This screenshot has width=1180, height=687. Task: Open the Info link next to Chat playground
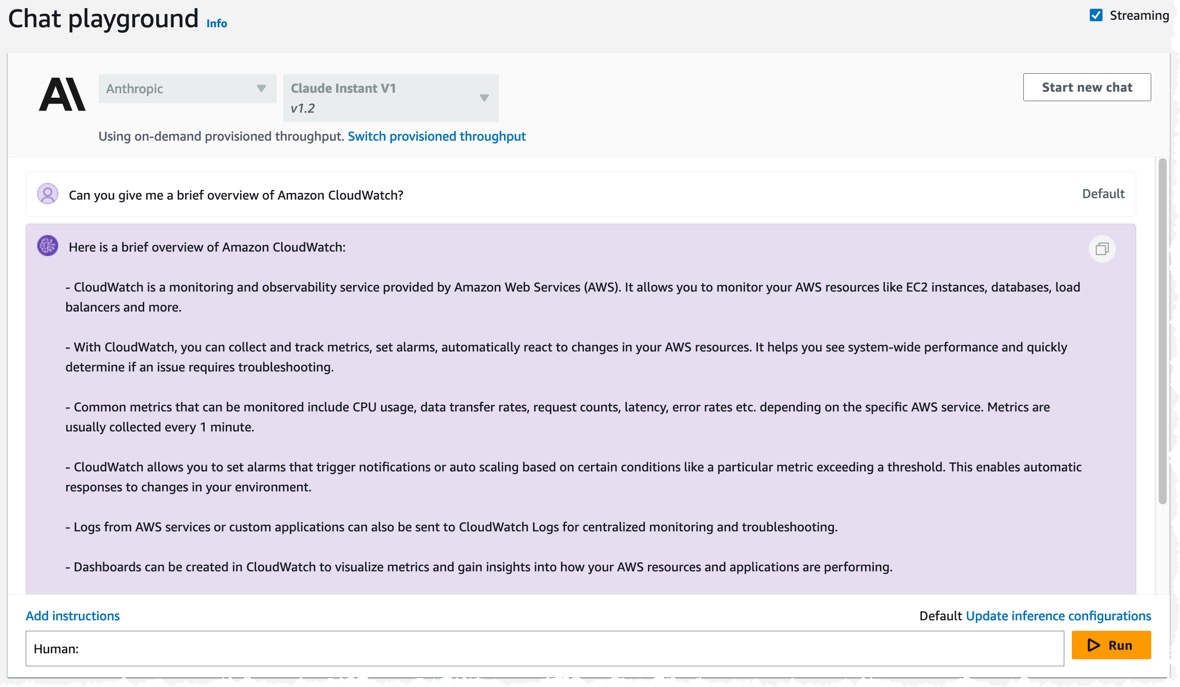click(217, 23)
